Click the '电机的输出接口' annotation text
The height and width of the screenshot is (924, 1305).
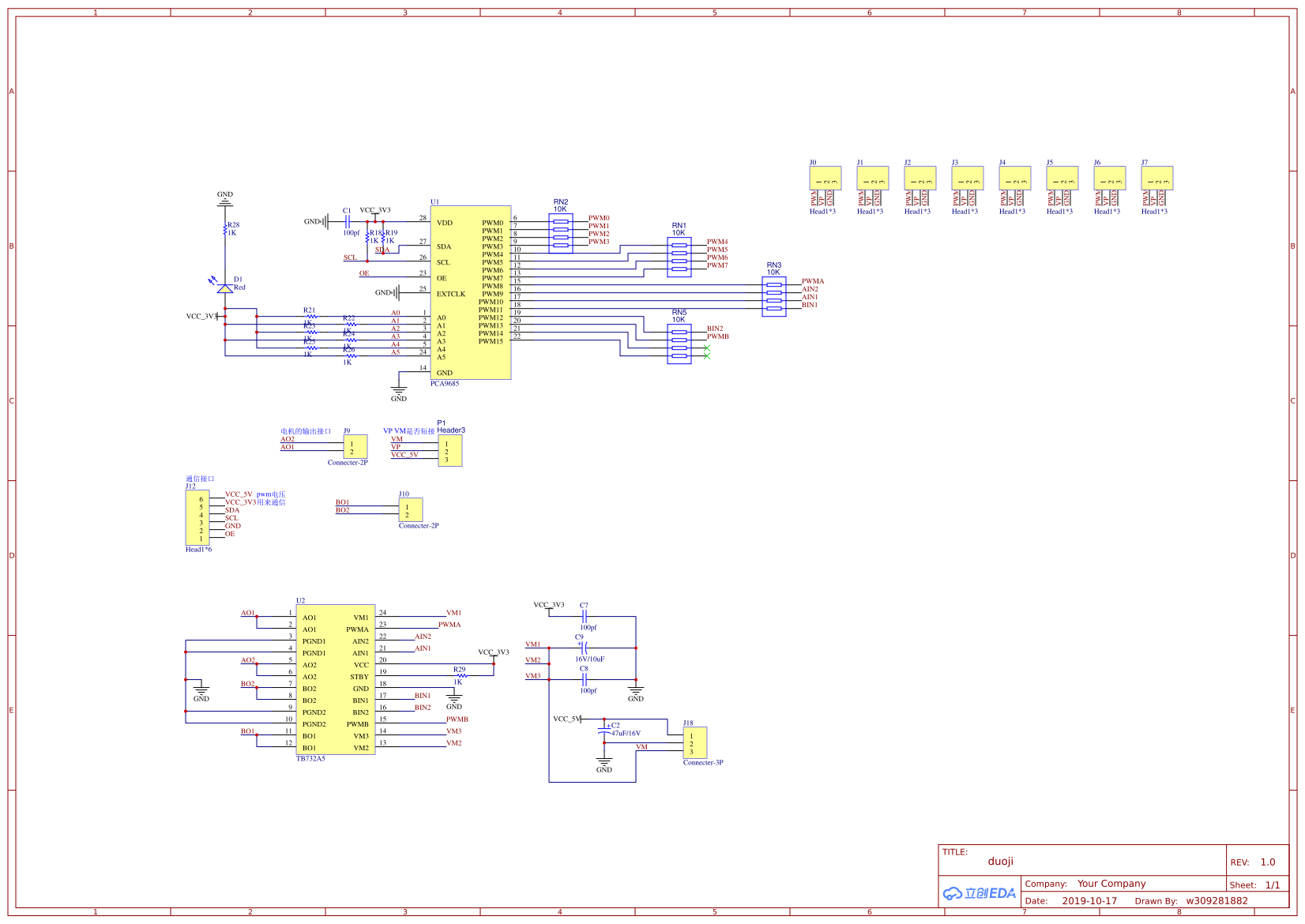pos(306,431)
